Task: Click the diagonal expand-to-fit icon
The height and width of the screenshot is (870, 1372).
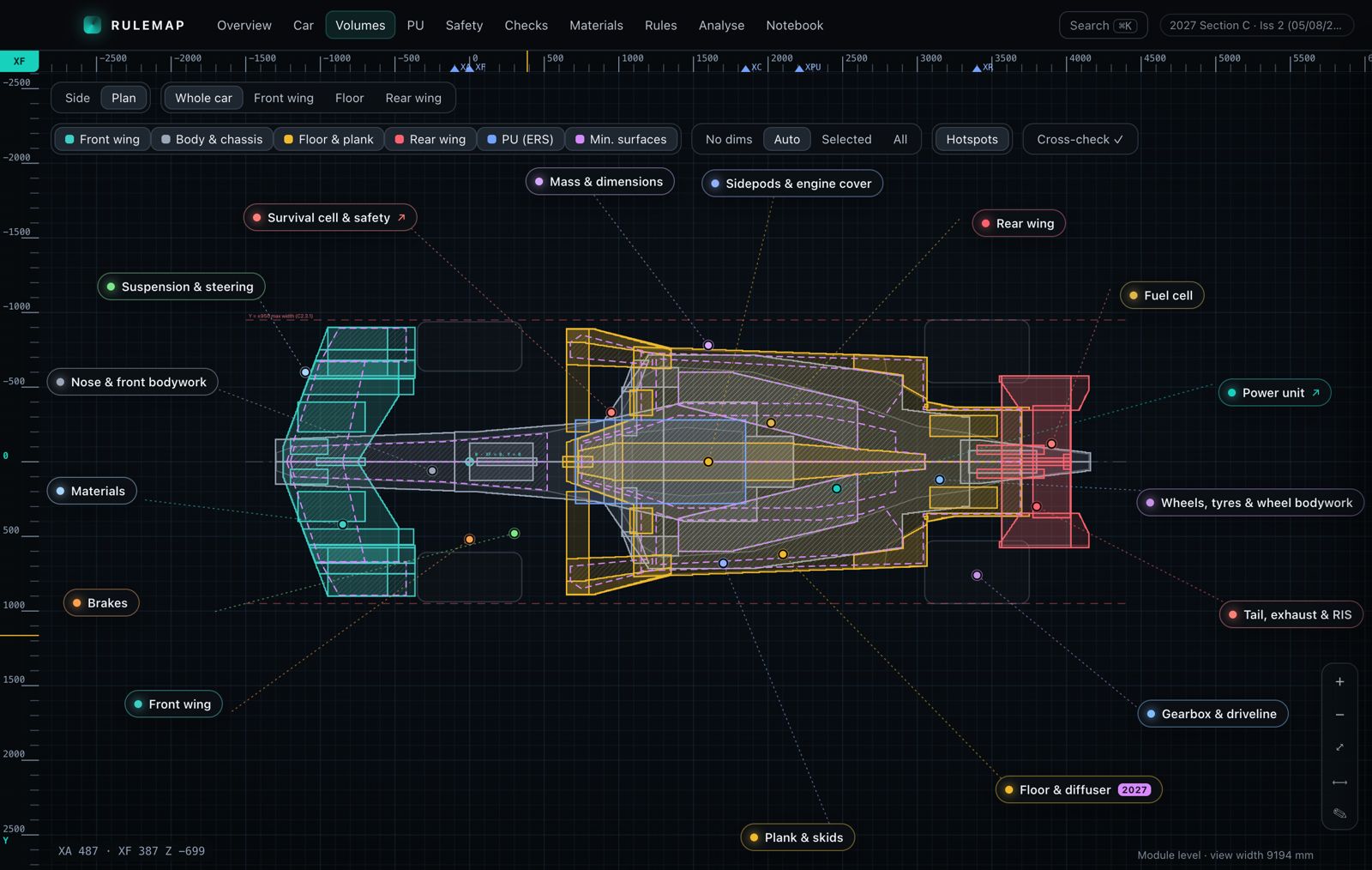Action: click(x=1339, y=747)
